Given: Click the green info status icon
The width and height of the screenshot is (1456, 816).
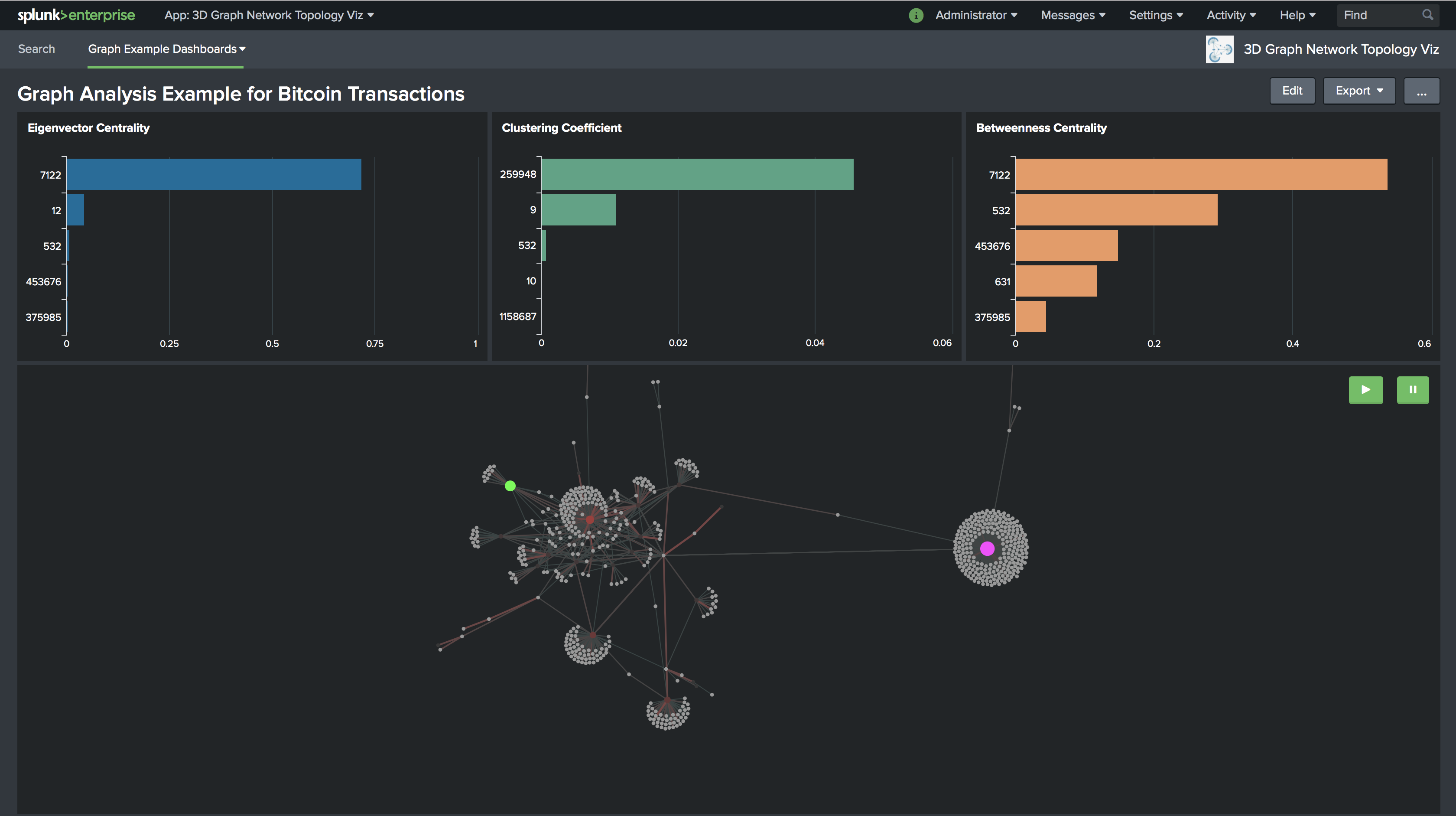Looking at the screenshot, I should pyautogui.click(x=916, y=15).
